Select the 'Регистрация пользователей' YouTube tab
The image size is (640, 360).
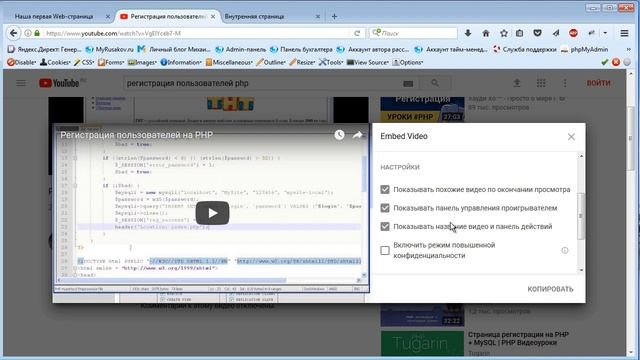pos(168,16)
